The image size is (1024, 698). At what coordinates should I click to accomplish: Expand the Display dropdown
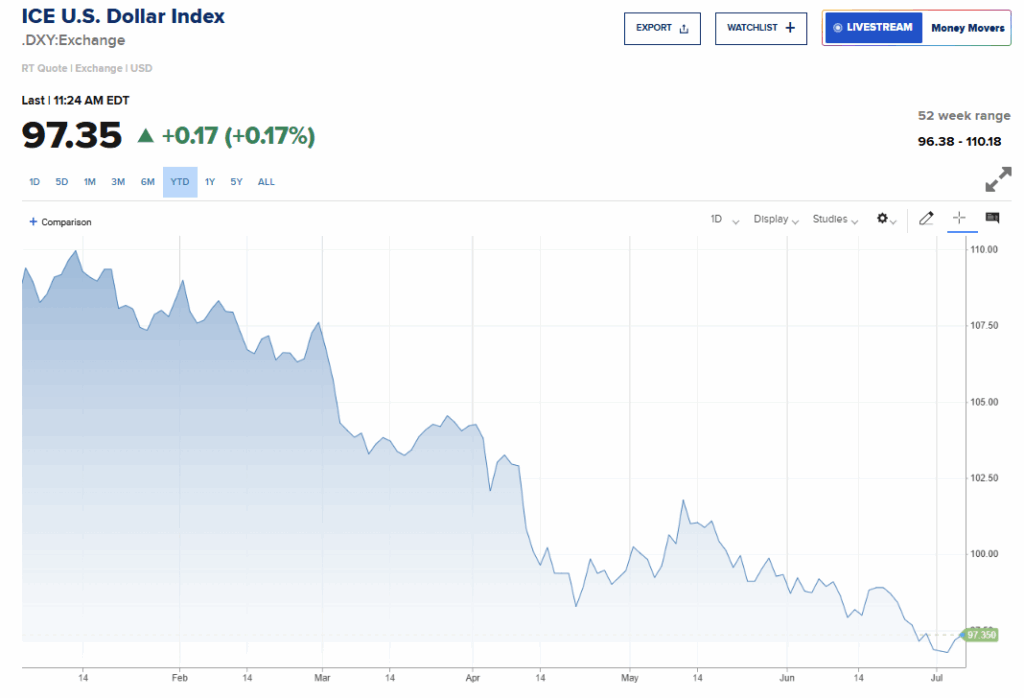click(x=775, y=219)
